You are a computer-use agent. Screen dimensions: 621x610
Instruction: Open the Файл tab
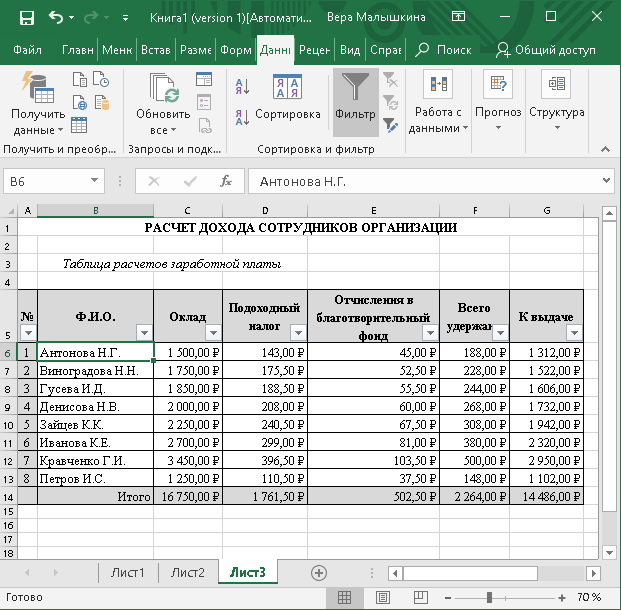[x=28, y=49]
